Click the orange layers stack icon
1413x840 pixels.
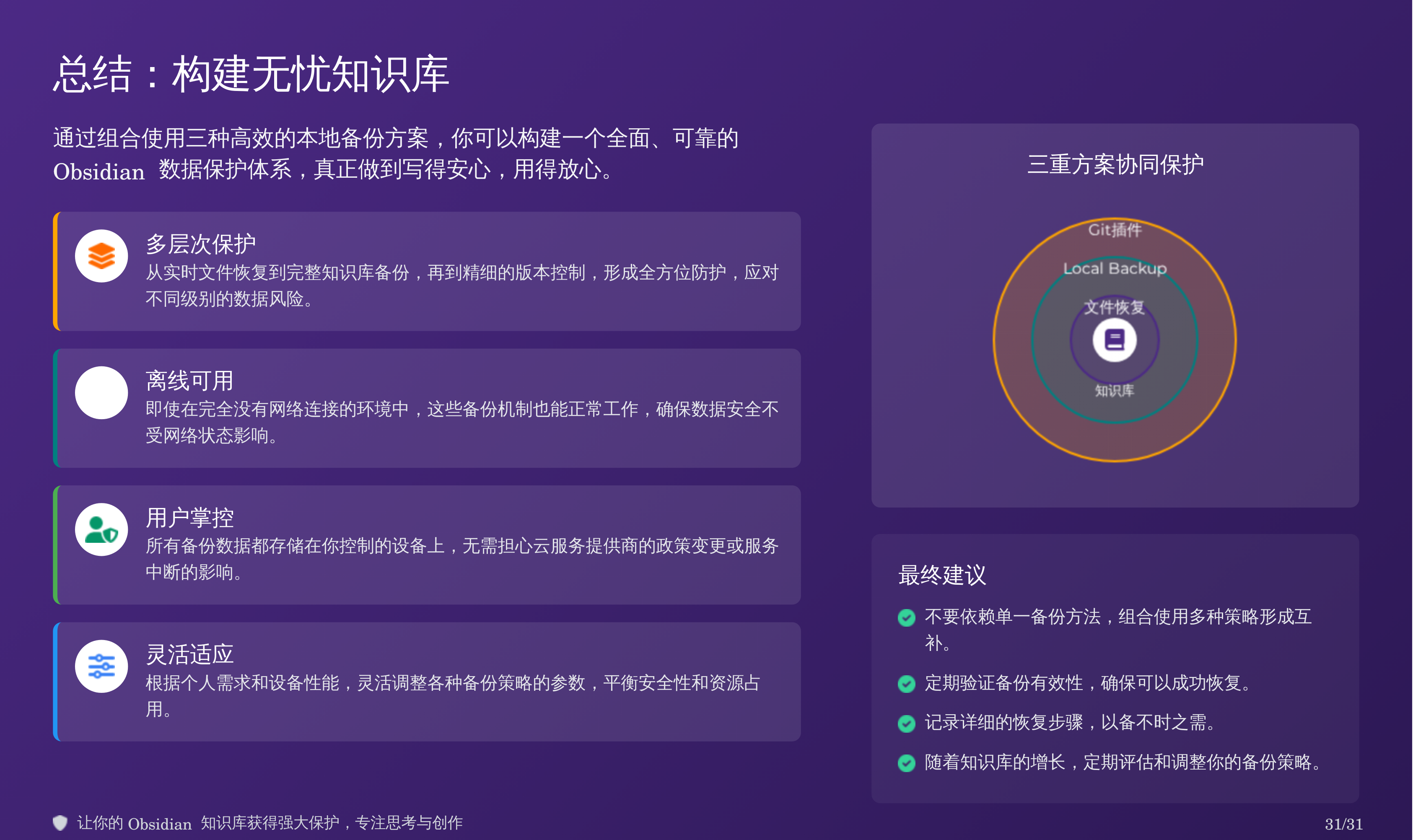(101, 256)
